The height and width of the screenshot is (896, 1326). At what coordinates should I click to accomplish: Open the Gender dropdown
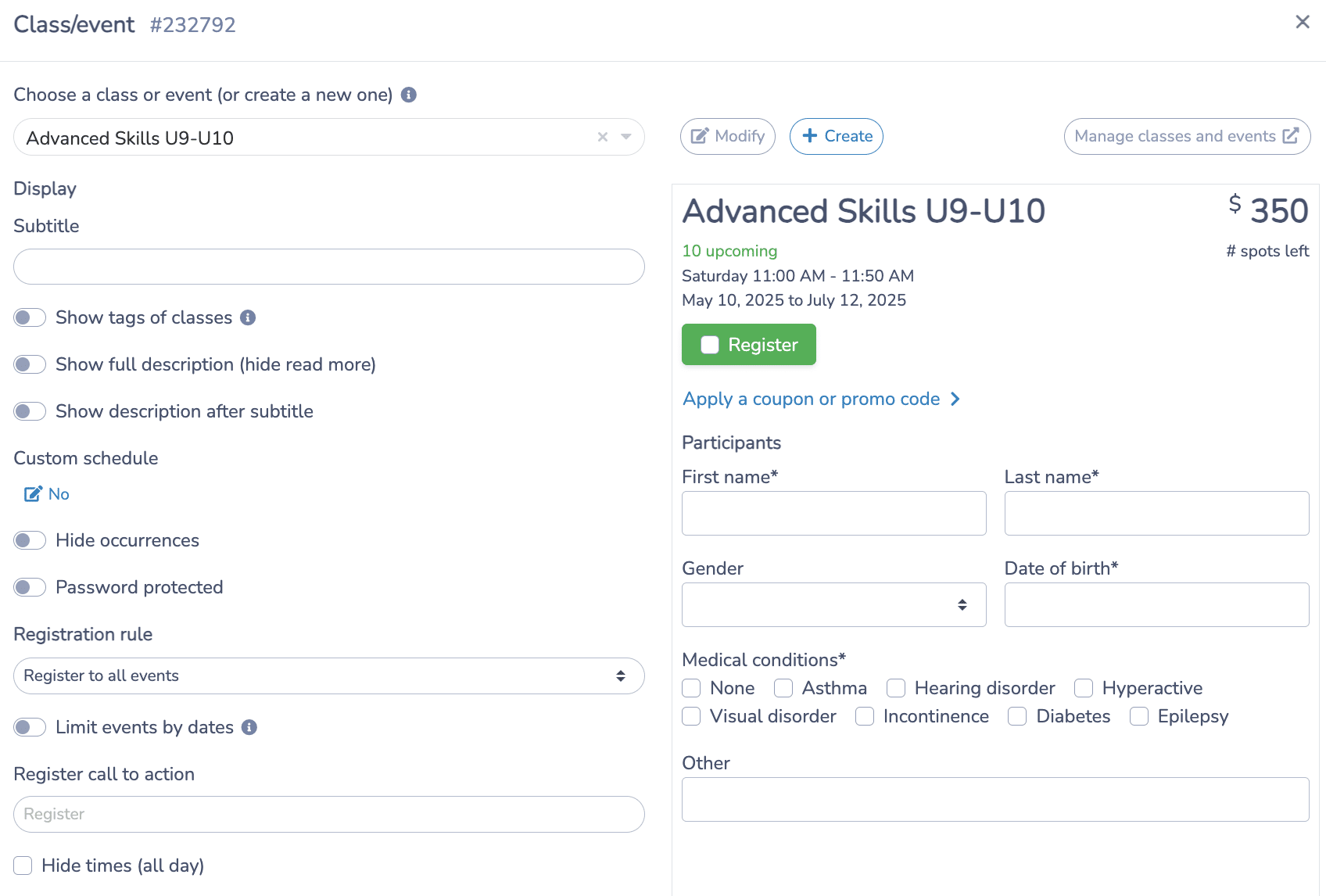pyautogui.click(x=834, y=604)
